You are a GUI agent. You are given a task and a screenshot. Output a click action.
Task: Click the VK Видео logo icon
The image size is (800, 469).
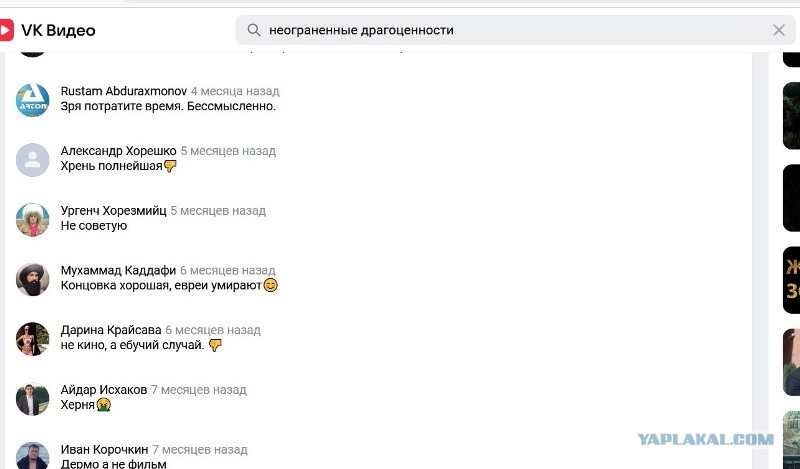6,31
